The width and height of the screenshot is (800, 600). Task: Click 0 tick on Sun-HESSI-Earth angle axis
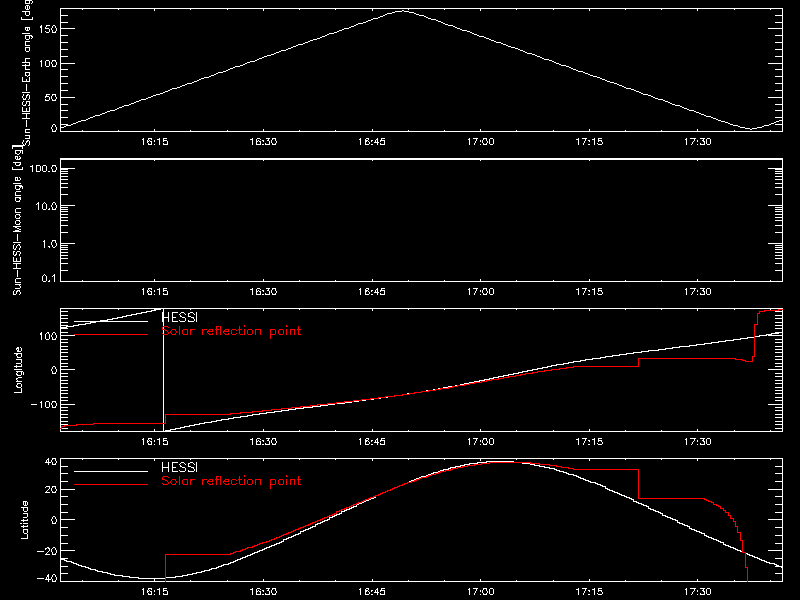click(x=55, y=128)
